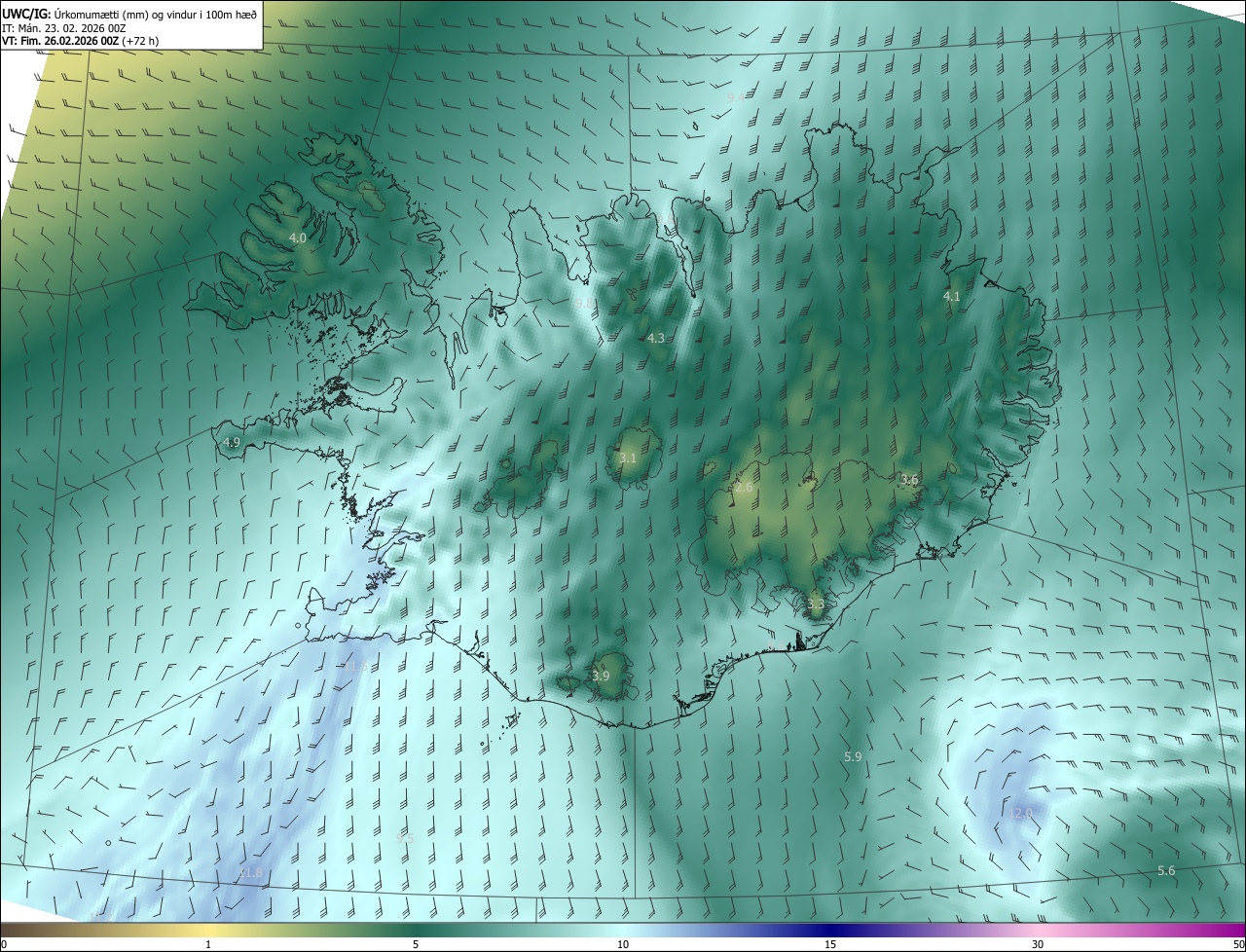Click the 30 tick on the color scale
Screen dimensions: 1246x952
click(x=1038, y=944)
